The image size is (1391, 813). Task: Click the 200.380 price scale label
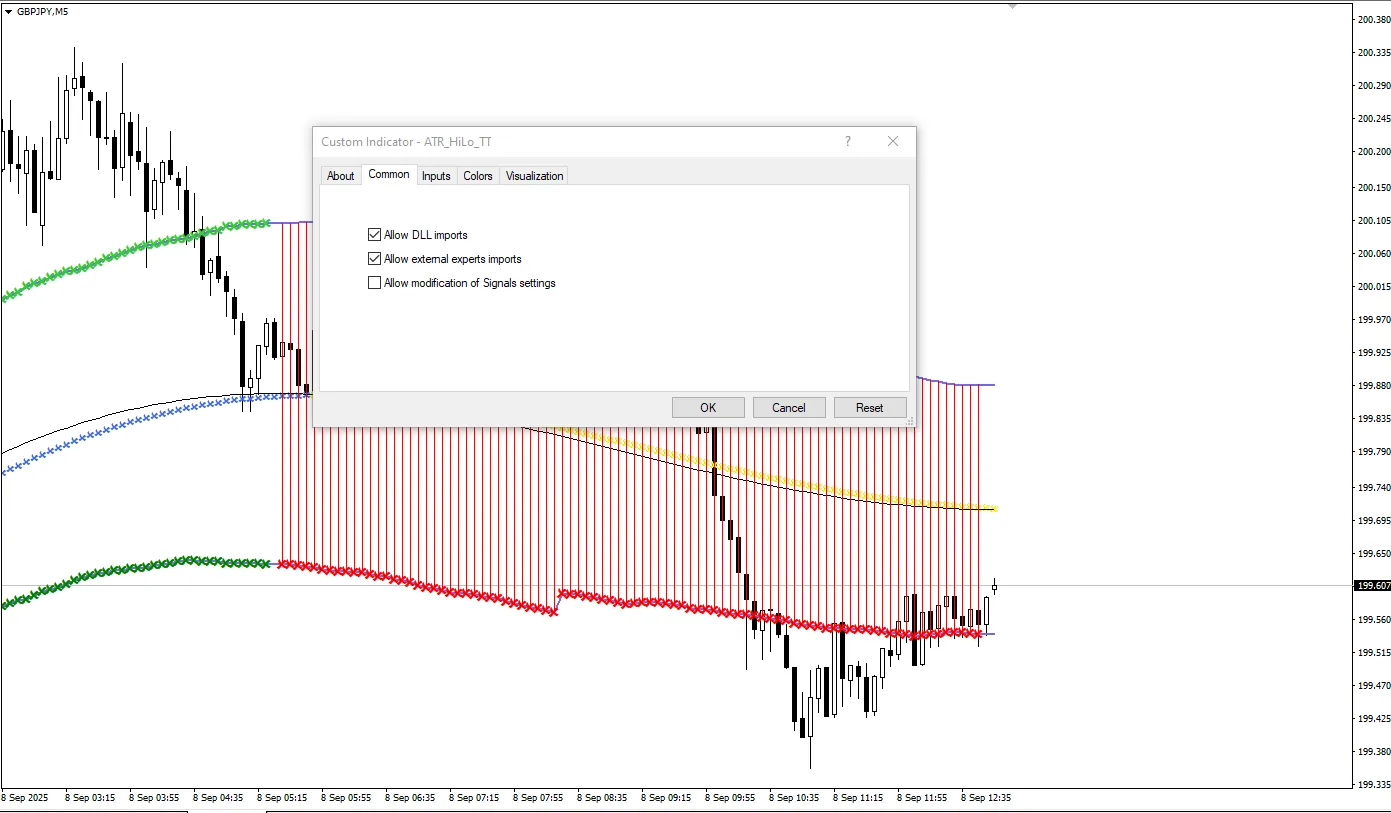(x=1374, y=20)
